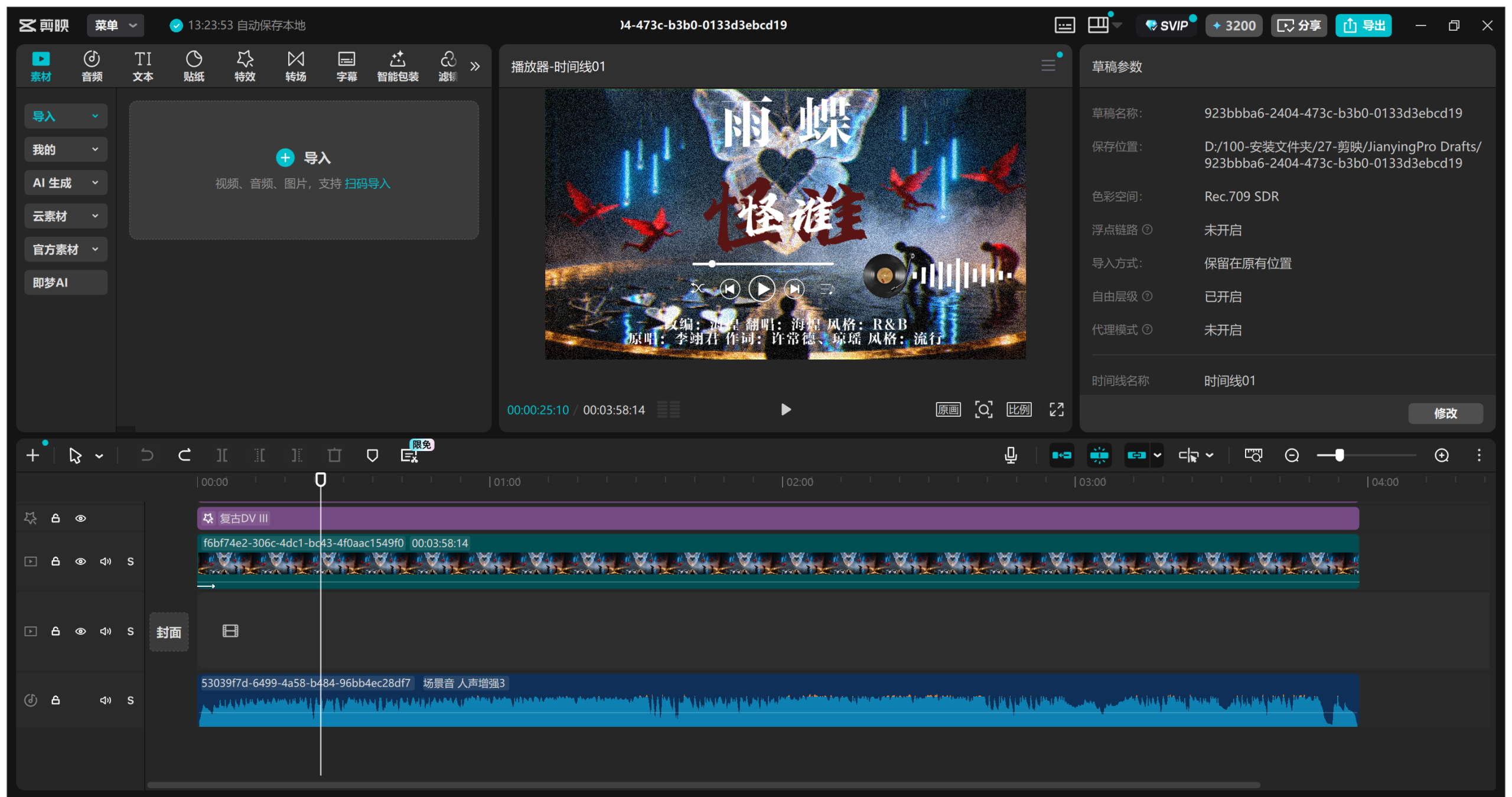The image size is (1512, 797).
Task: Expand the 菜单 menu dropdown
Action: coord(116,25)
